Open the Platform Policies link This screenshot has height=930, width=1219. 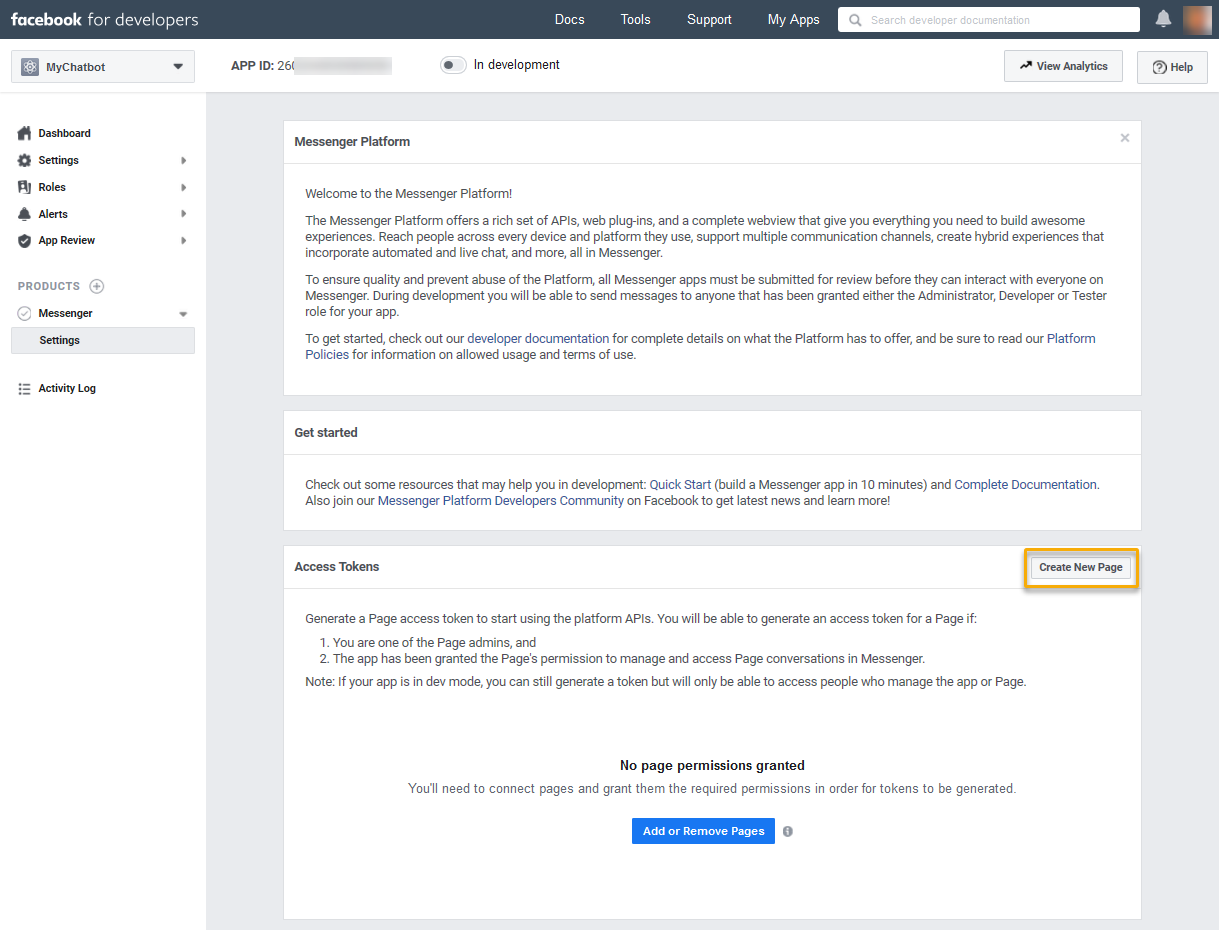click(x=700, y=347)
